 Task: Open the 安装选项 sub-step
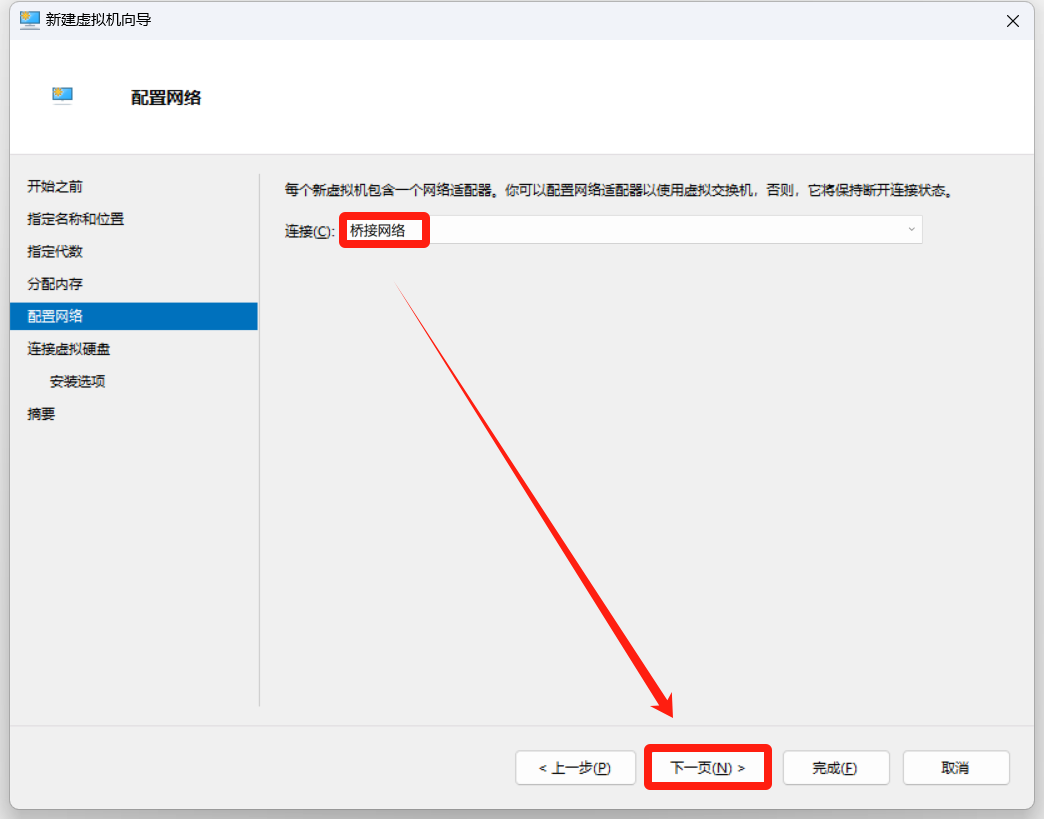tap(77, 381)
